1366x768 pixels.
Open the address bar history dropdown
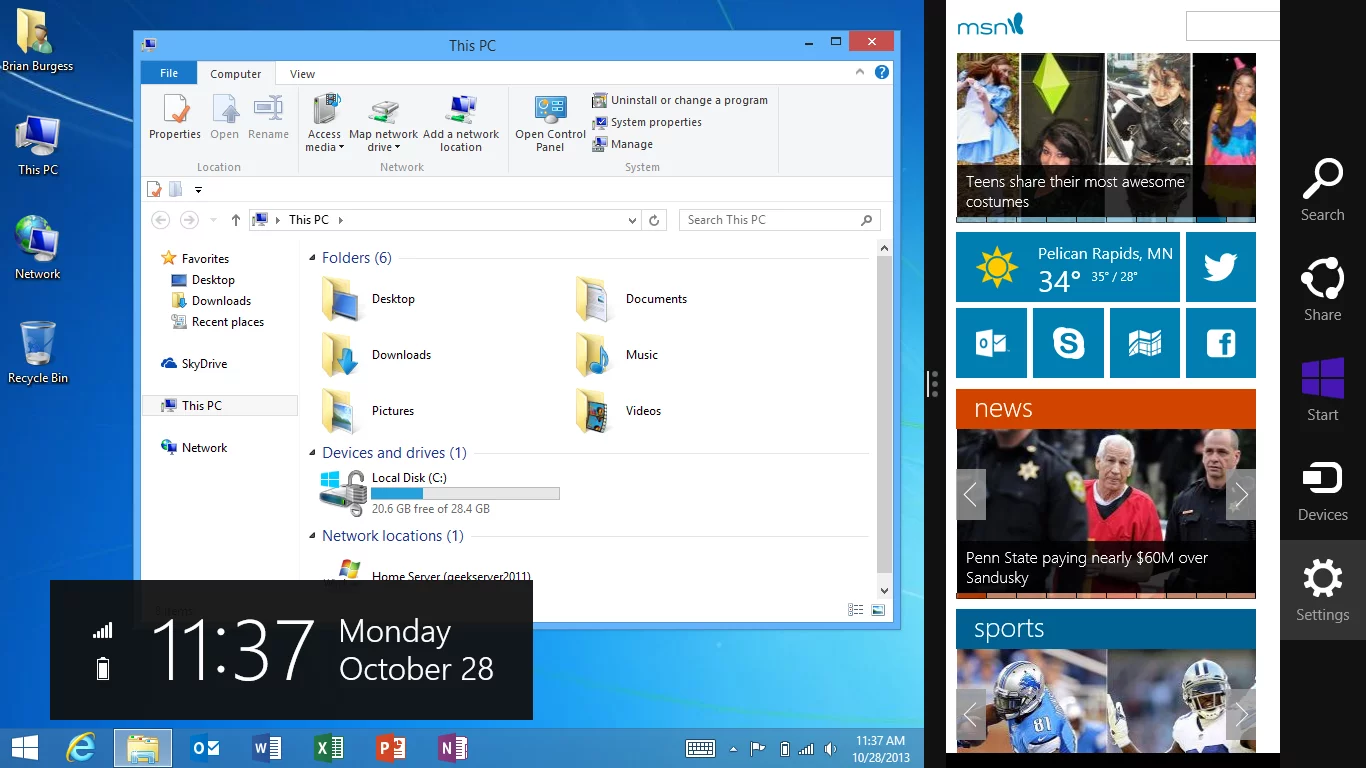631,219
